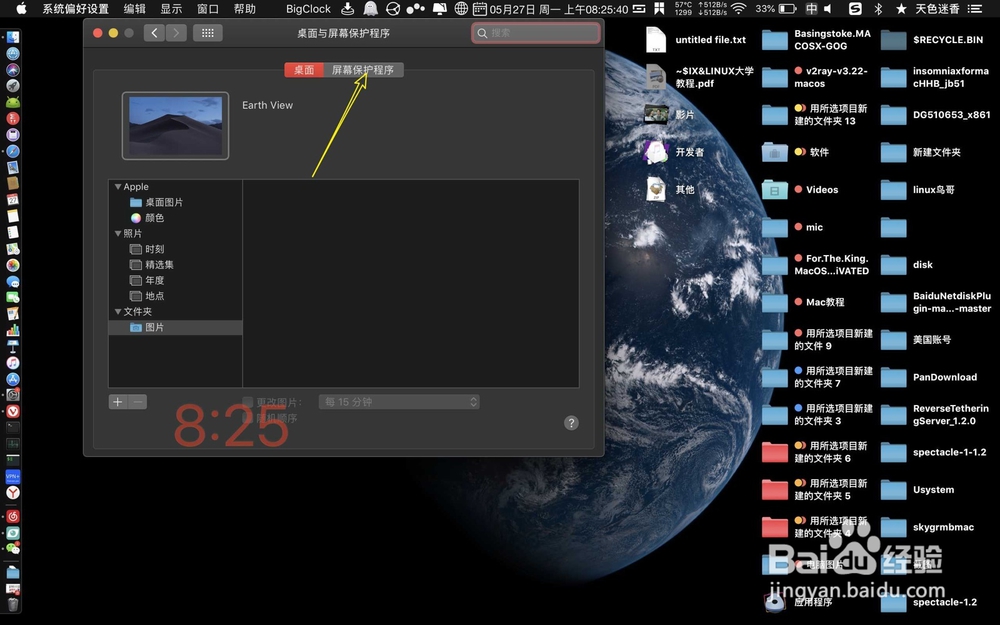Screen dimensions: 1000x625
Task: Open WeChat icon in the Dock
Action: (x=13, y=548)
